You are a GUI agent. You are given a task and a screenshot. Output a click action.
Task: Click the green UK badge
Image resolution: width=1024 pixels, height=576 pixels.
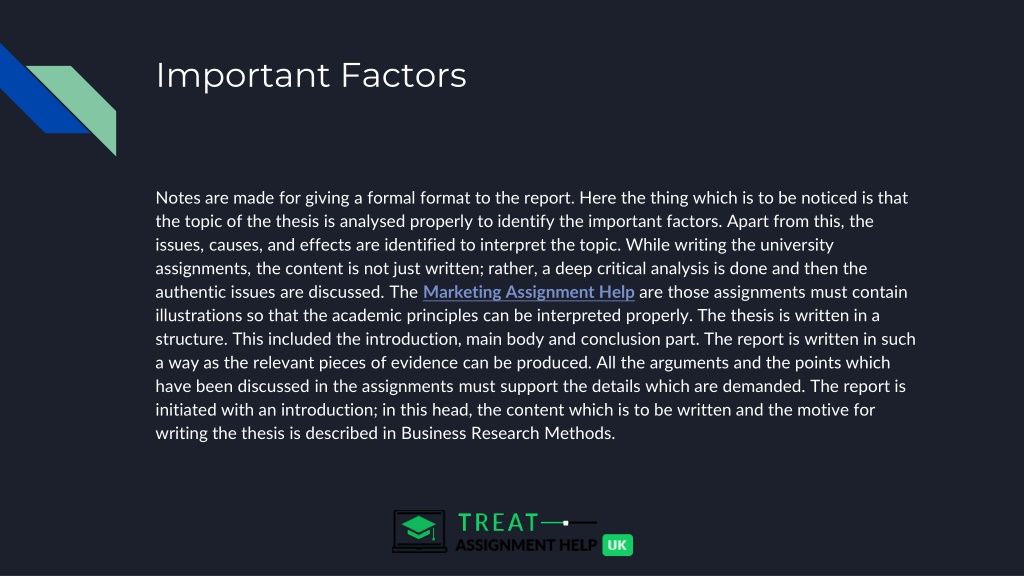point(617,545)
